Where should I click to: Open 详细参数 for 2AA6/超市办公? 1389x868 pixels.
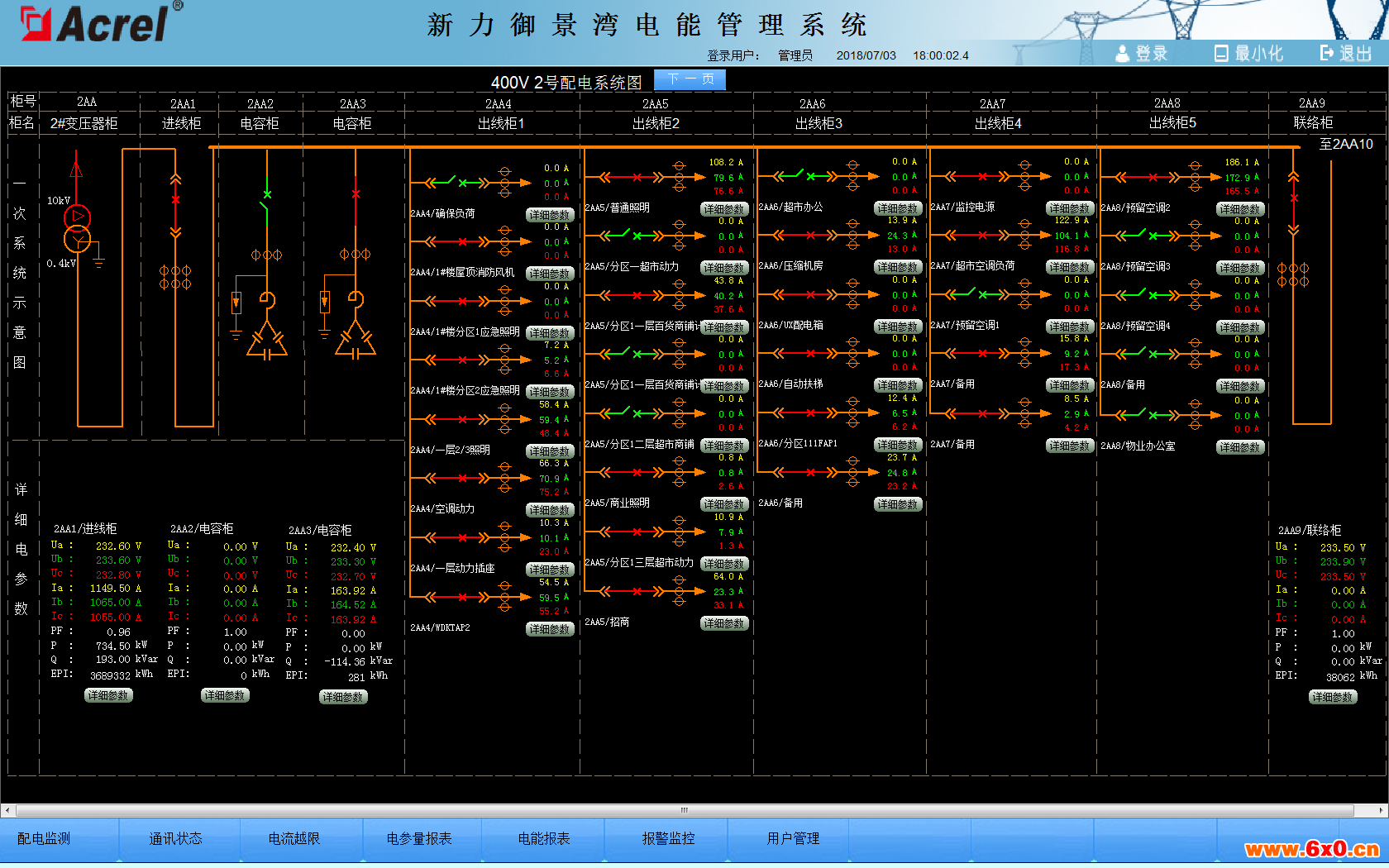(x=897, y=208)
